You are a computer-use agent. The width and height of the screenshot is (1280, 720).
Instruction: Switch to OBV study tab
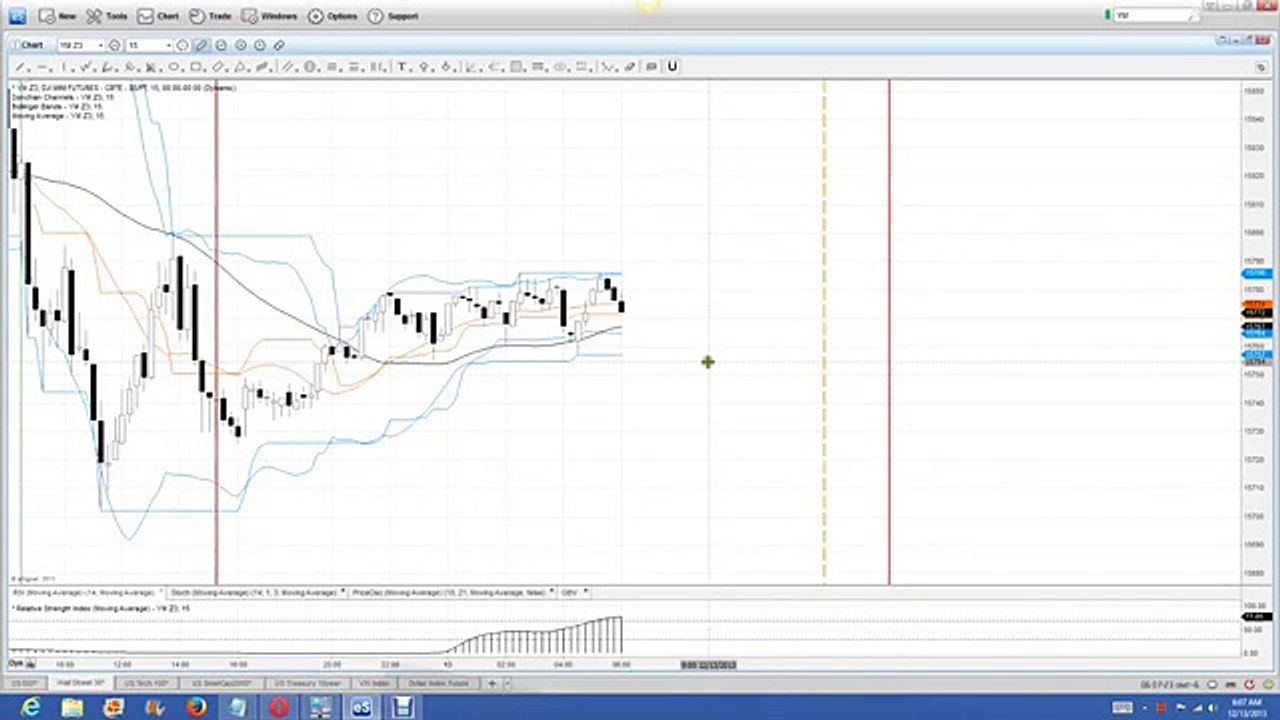click(x=570, y=592)
